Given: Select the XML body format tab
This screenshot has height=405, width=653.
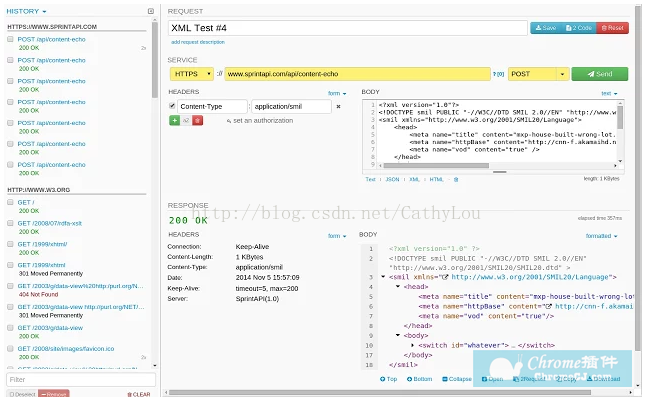Looking at the screenshot, I should [x=414, y=179].
